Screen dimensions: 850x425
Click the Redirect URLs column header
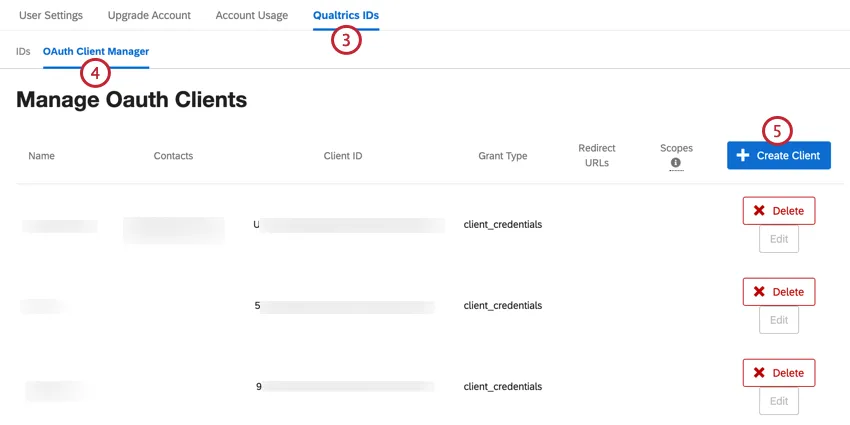[x=597, y=155]
